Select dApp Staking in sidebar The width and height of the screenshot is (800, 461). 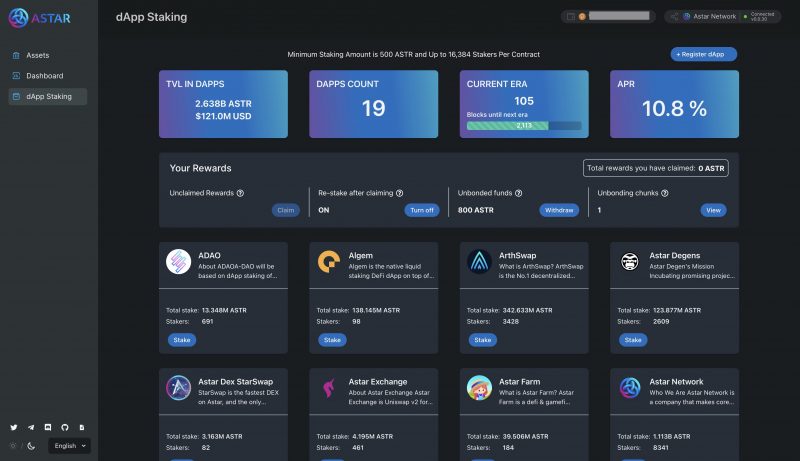[47, 96]
